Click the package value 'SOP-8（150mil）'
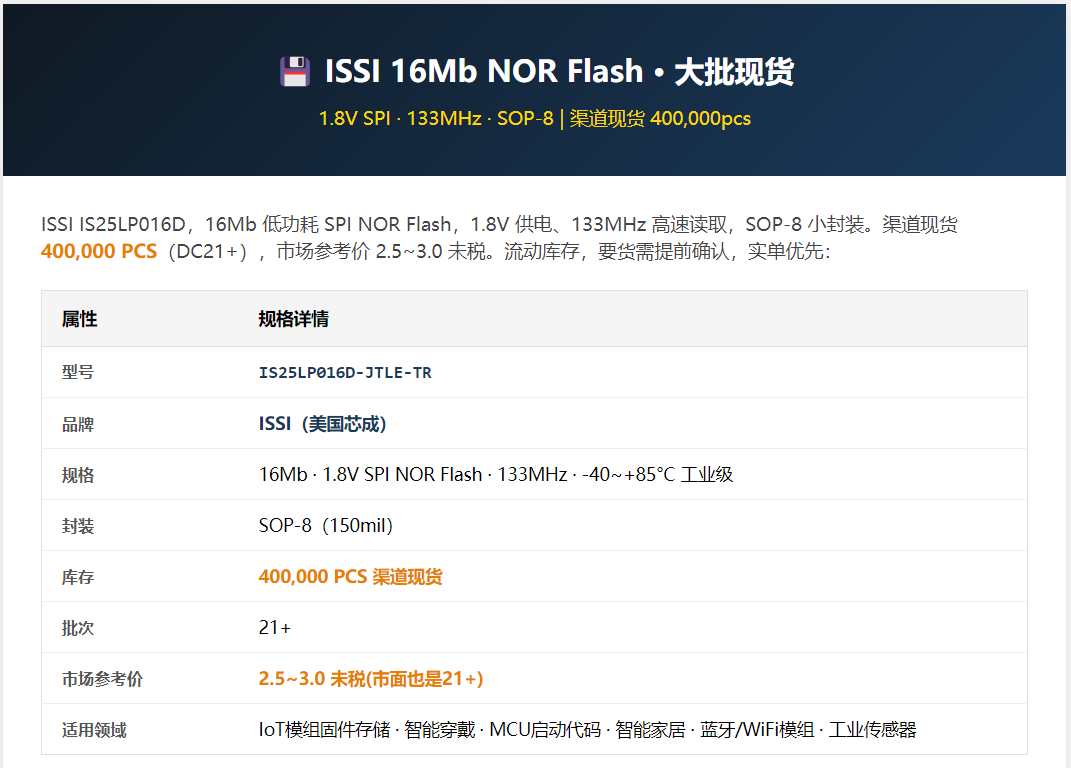Screen dimensions: 1071x768 pyautogui.click(x=326, y=526)
